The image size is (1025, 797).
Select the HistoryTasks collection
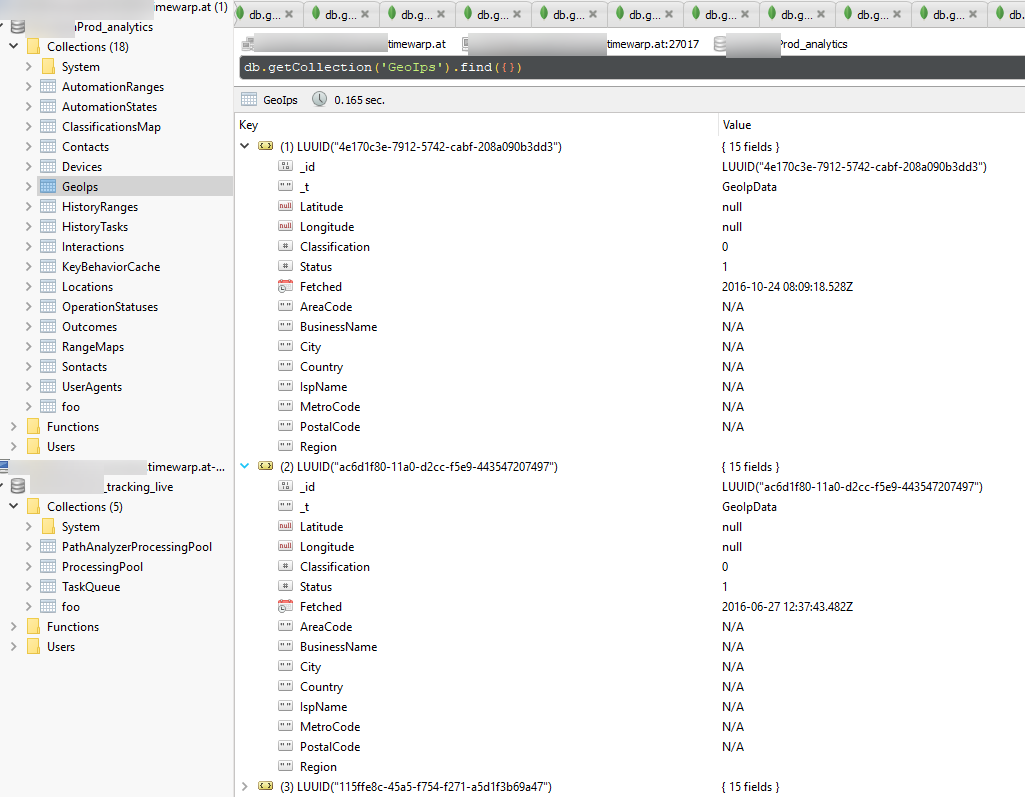(95, 226)
